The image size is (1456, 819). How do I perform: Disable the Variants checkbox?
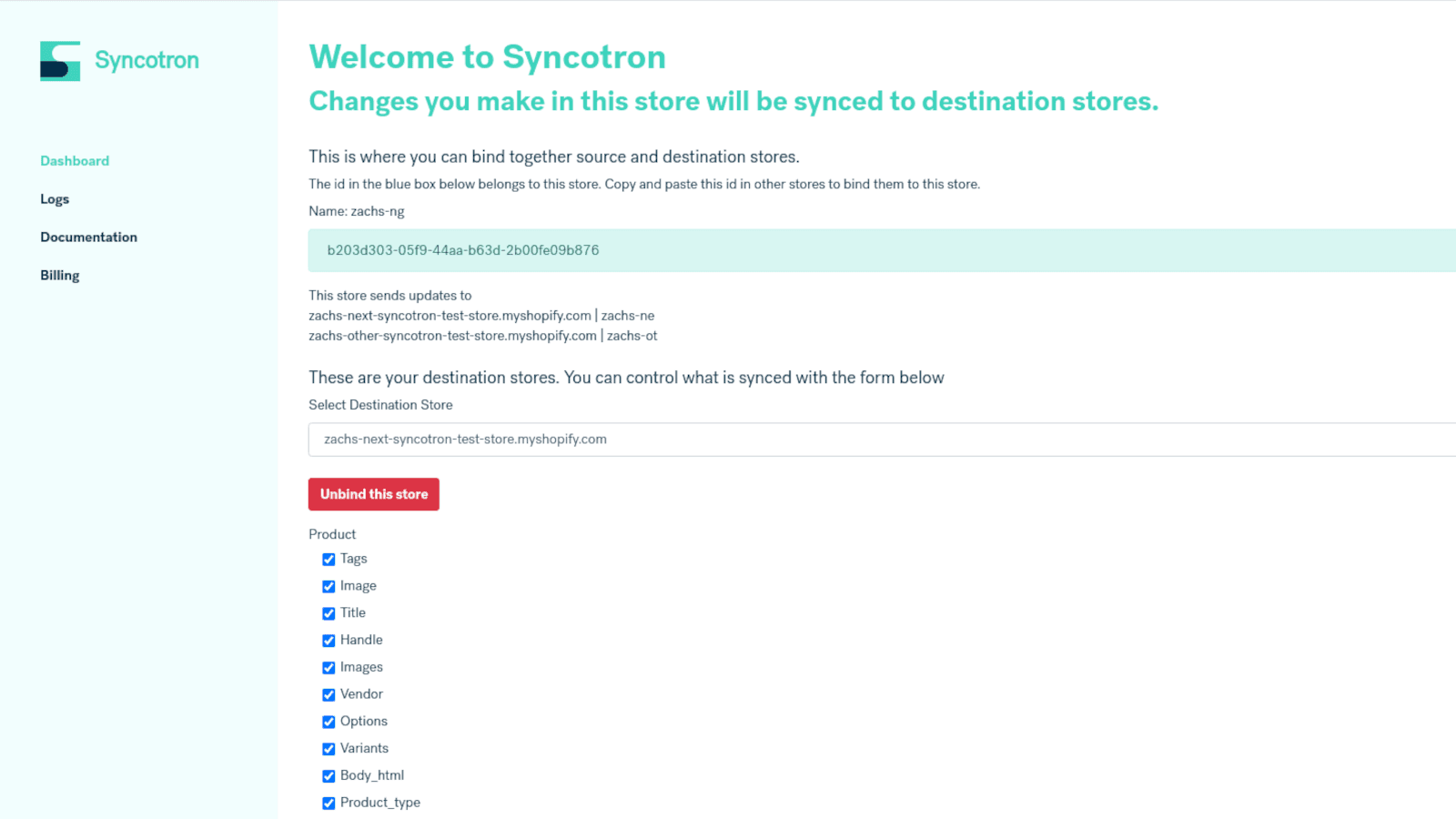pyautogui.click(x=329, y=748)
